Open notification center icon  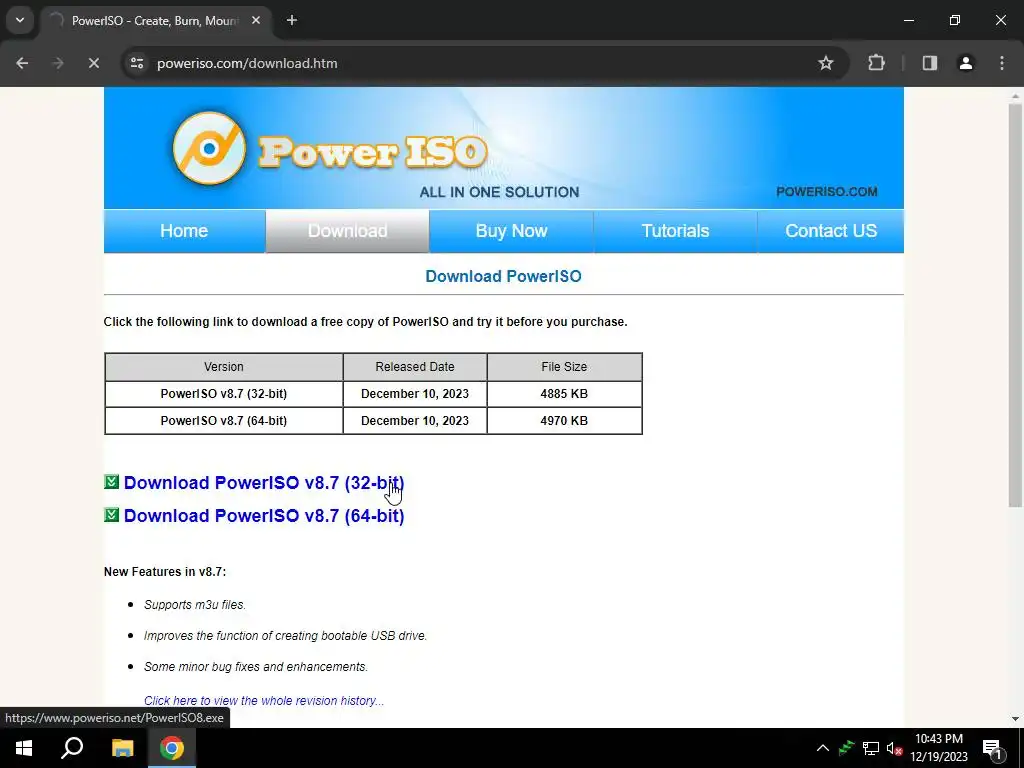tap(992, 748)
